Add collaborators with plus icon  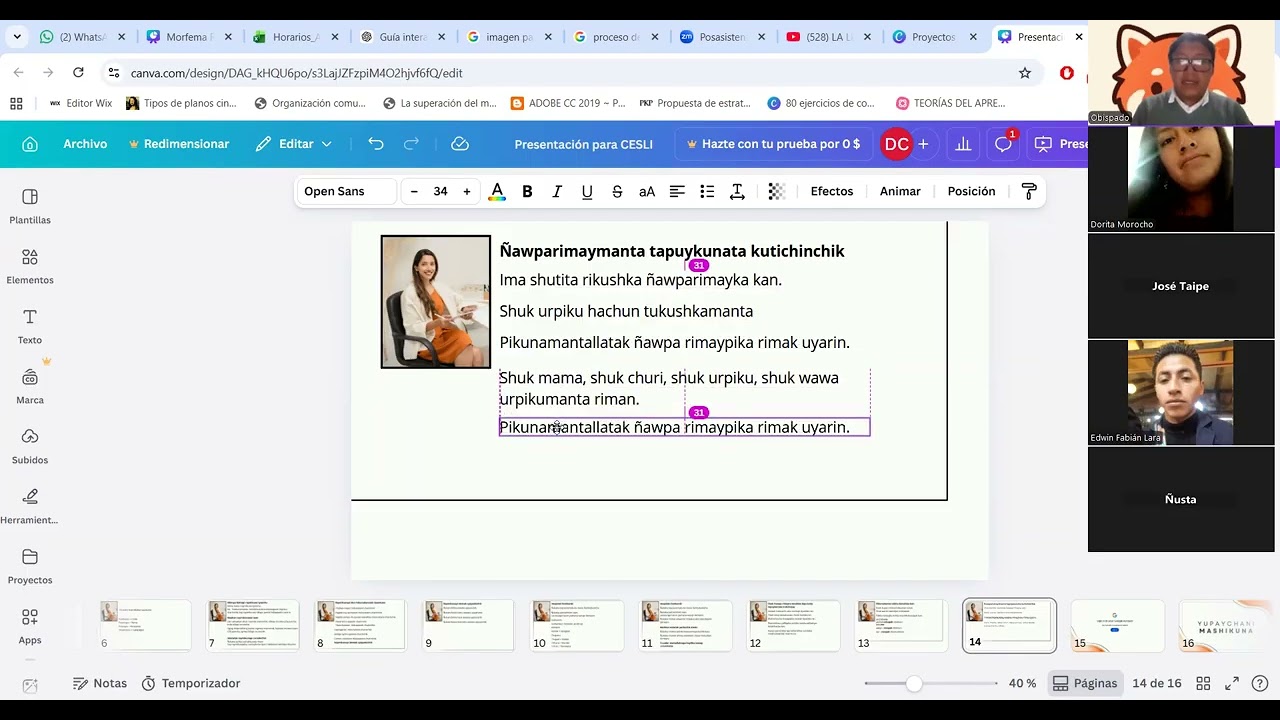923,144
